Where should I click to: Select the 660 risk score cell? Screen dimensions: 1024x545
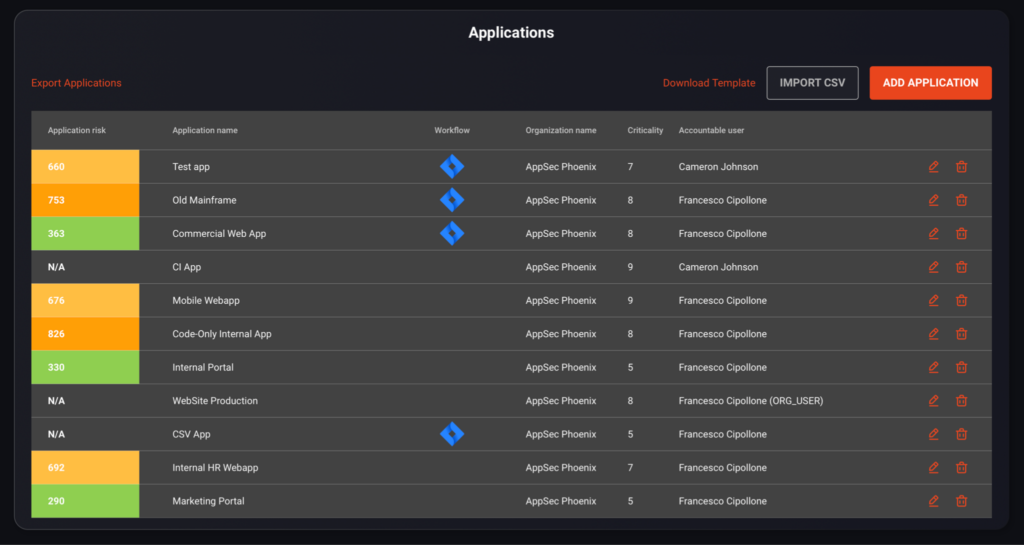pyautogui.click(x=85, y=166)
